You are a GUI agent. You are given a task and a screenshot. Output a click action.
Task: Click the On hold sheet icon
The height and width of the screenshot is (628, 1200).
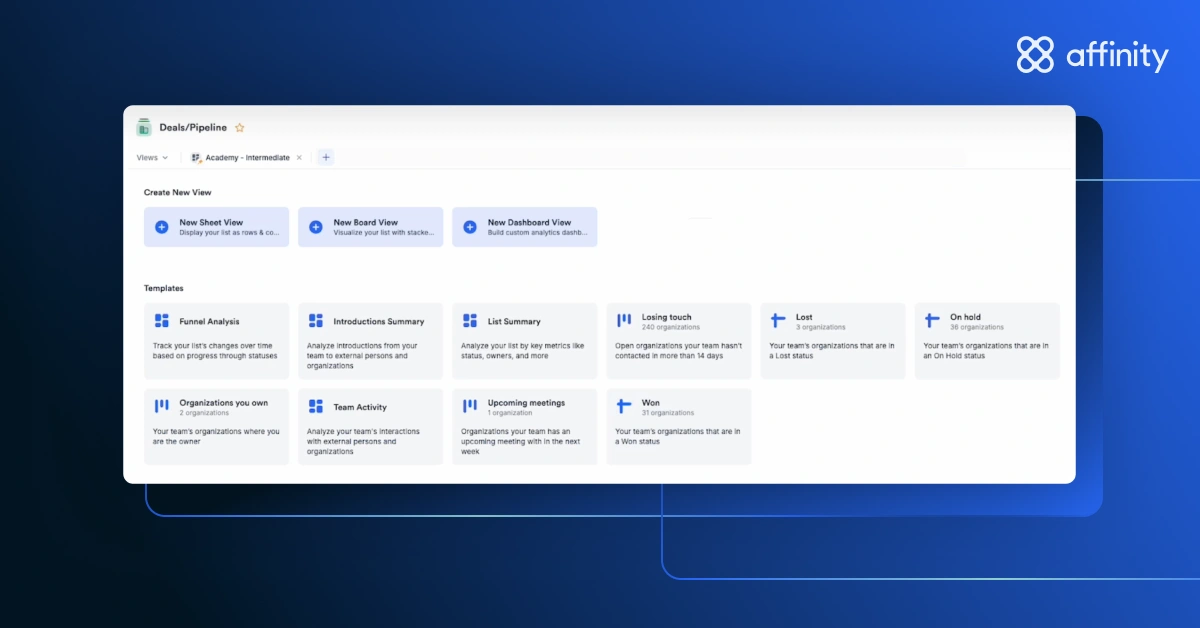click(932, 321)
